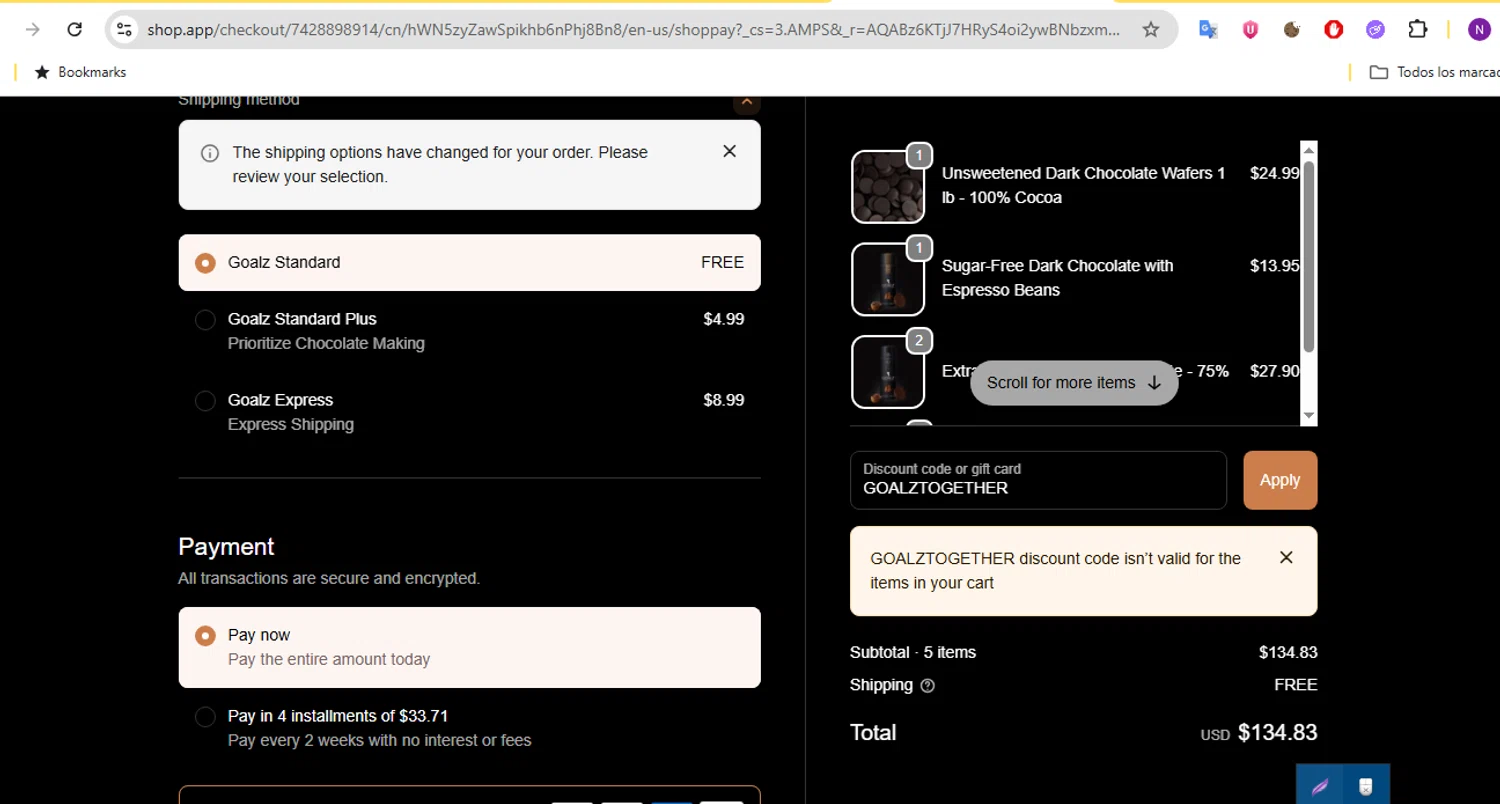This screenshot has height=804, width=1500.
Task: Click the Unsweetened Dark Chocolate Wafers thumbnail
Action: point(888,187)
